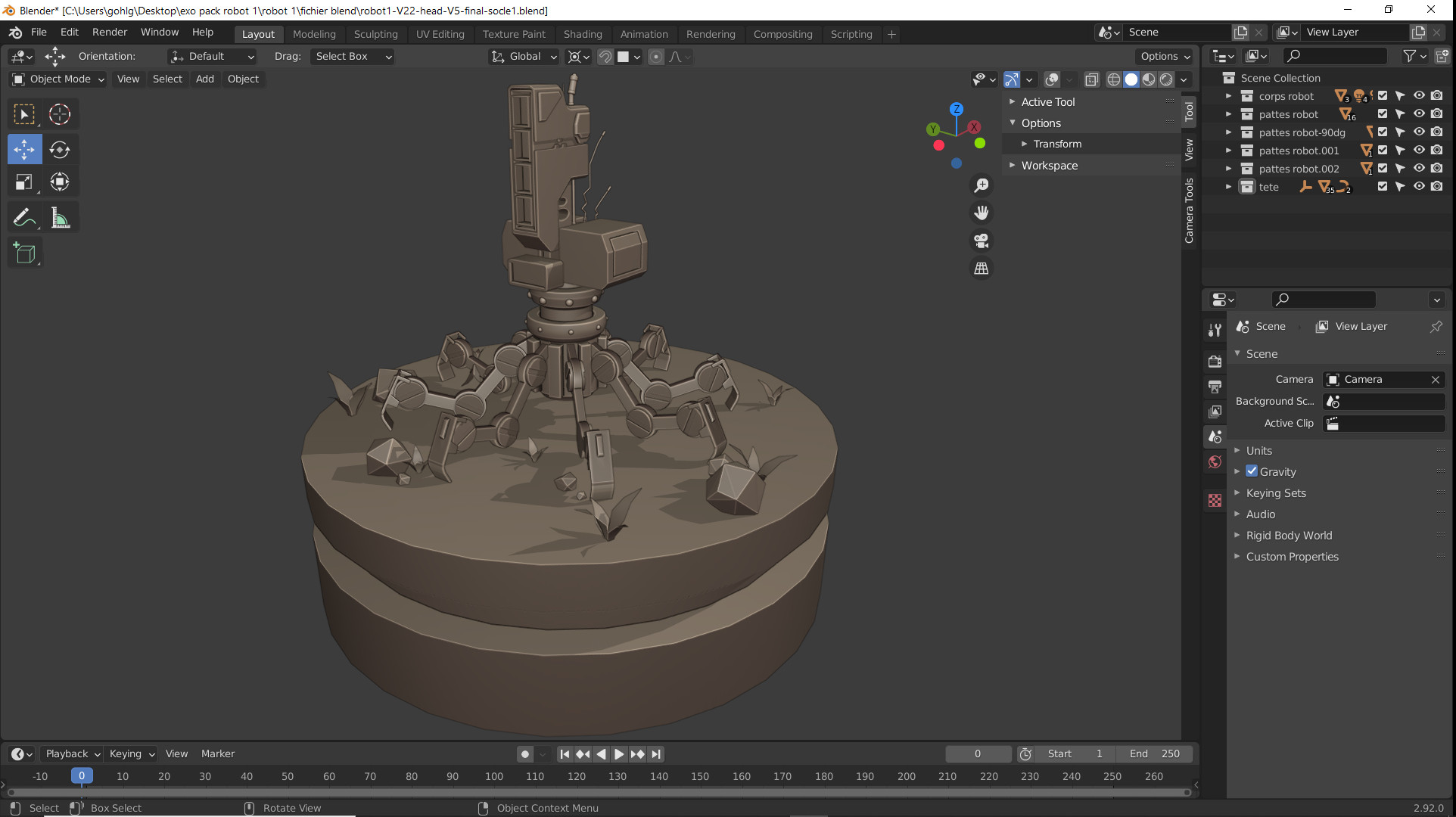Expand the Units panel
1456x817 pixels.
coord(1259,450)
